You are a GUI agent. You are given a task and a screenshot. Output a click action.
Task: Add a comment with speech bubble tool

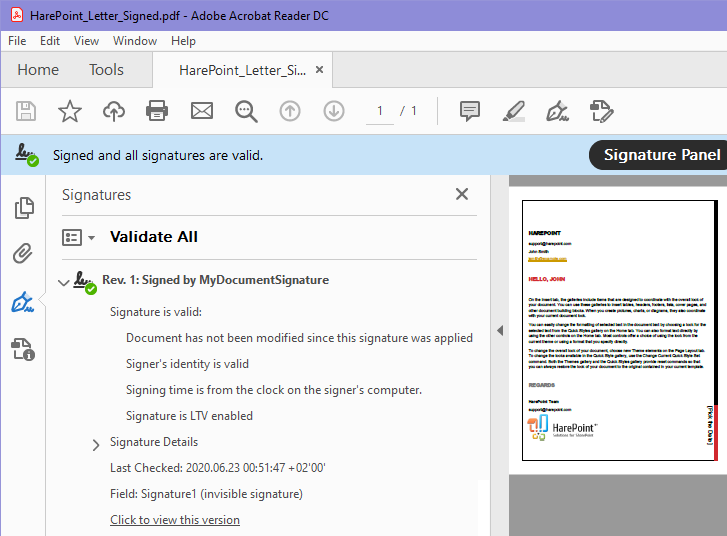pos(470,111)
